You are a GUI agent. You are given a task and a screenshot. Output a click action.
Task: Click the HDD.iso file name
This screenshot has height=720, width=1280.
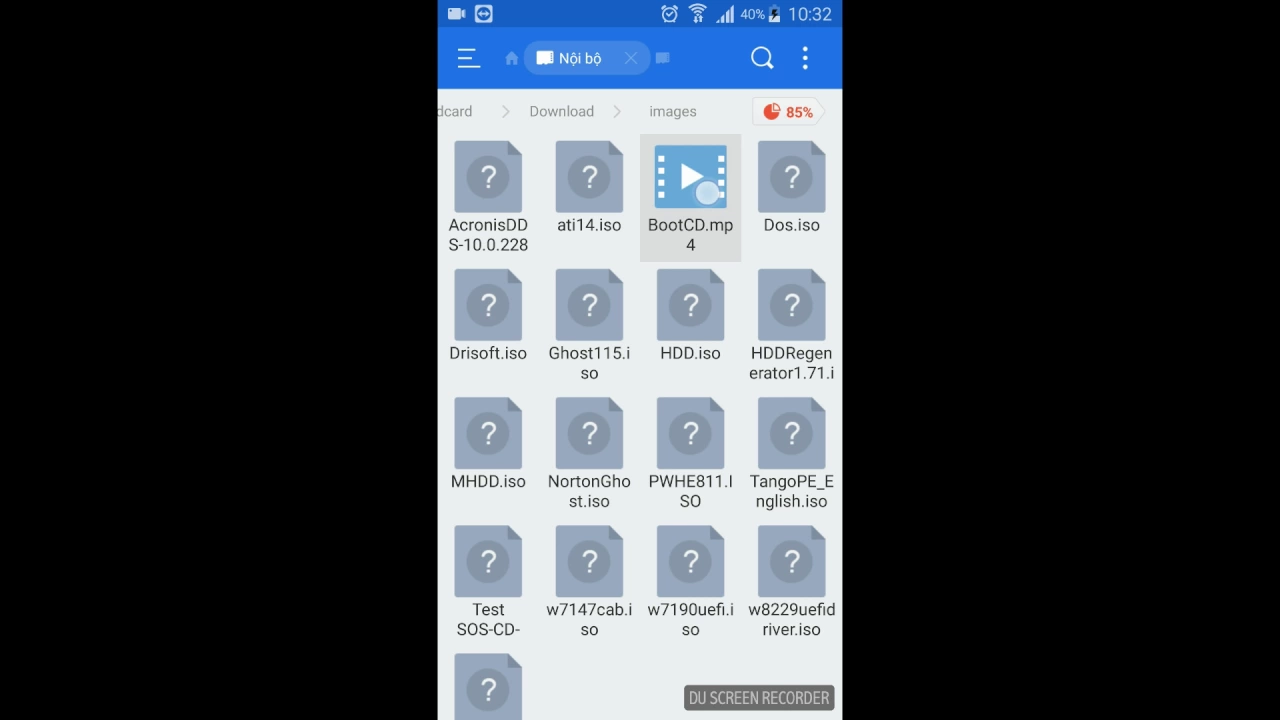690,353
